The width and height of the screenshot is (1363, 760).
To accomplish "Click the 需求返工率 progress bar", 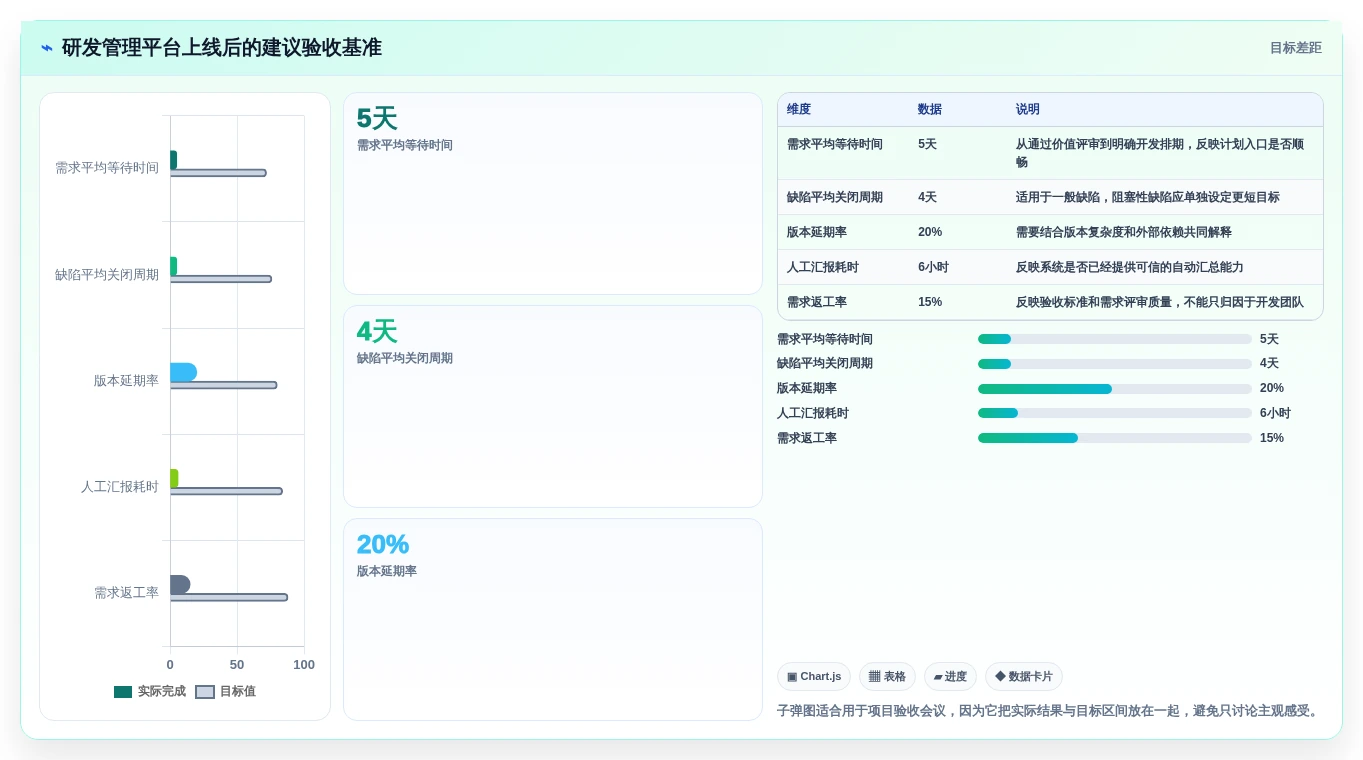I will (x=1115, y=438).
